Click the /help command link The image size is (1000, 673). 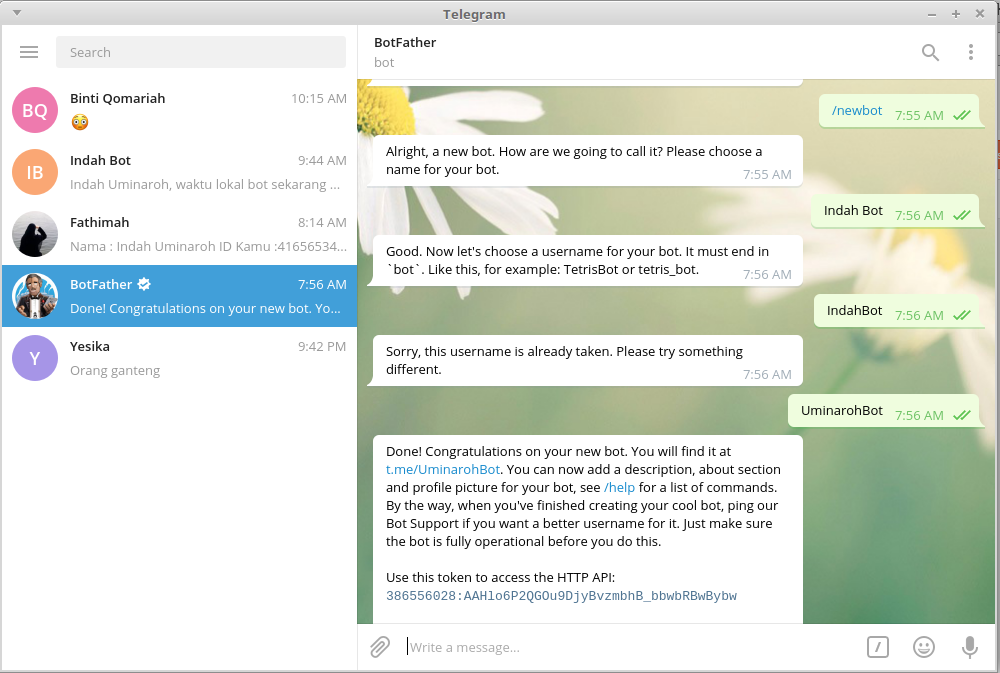click(619, 487)
